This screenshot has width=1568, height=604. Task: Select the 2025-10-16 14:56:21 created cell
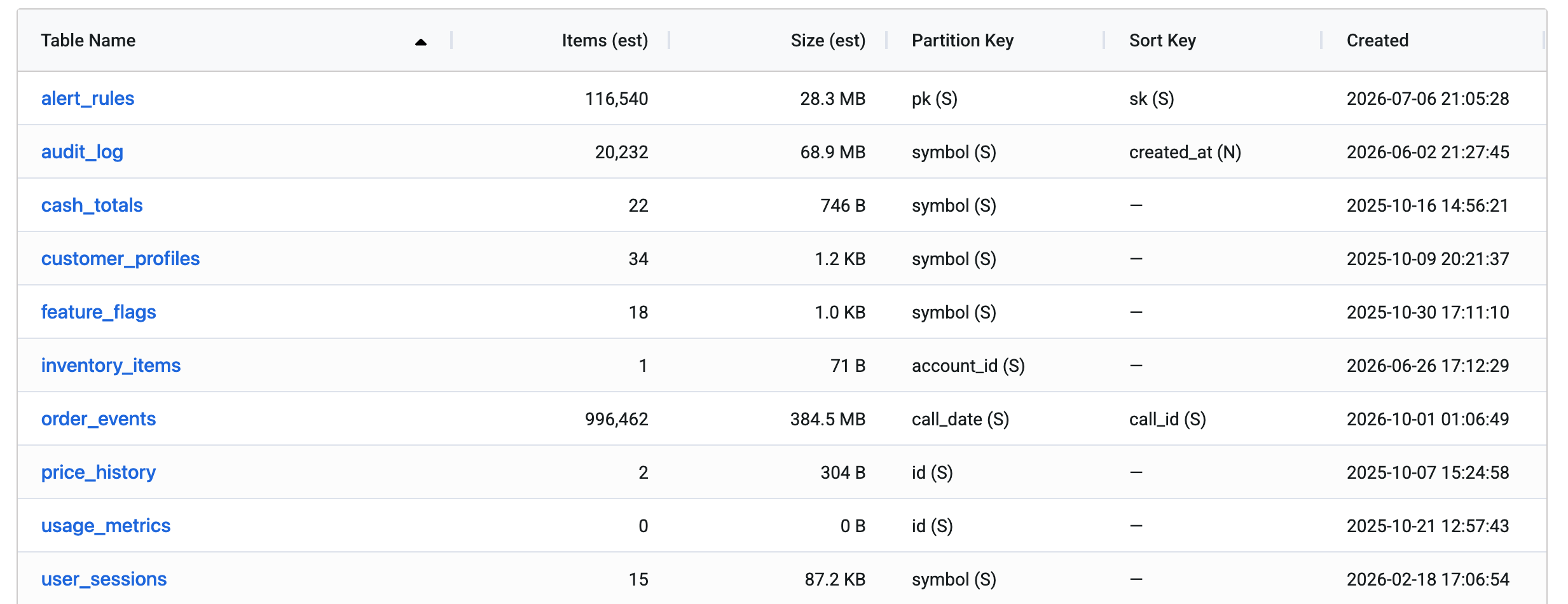[x=1427, y=205]
